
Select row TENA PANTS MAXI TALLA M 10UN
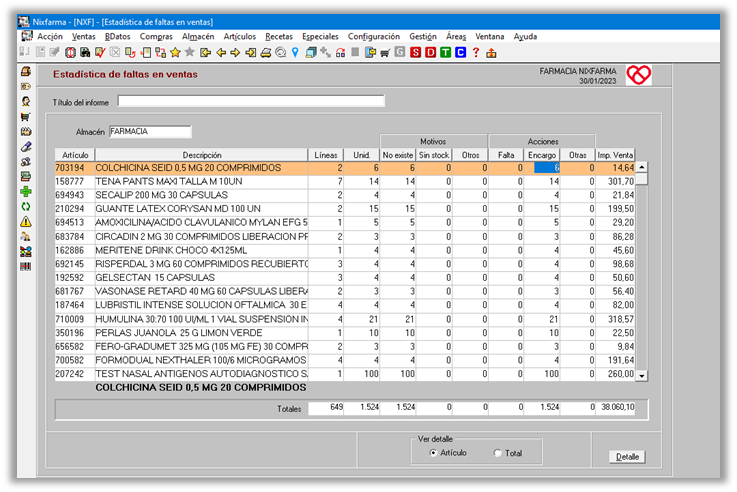point(345,181)
